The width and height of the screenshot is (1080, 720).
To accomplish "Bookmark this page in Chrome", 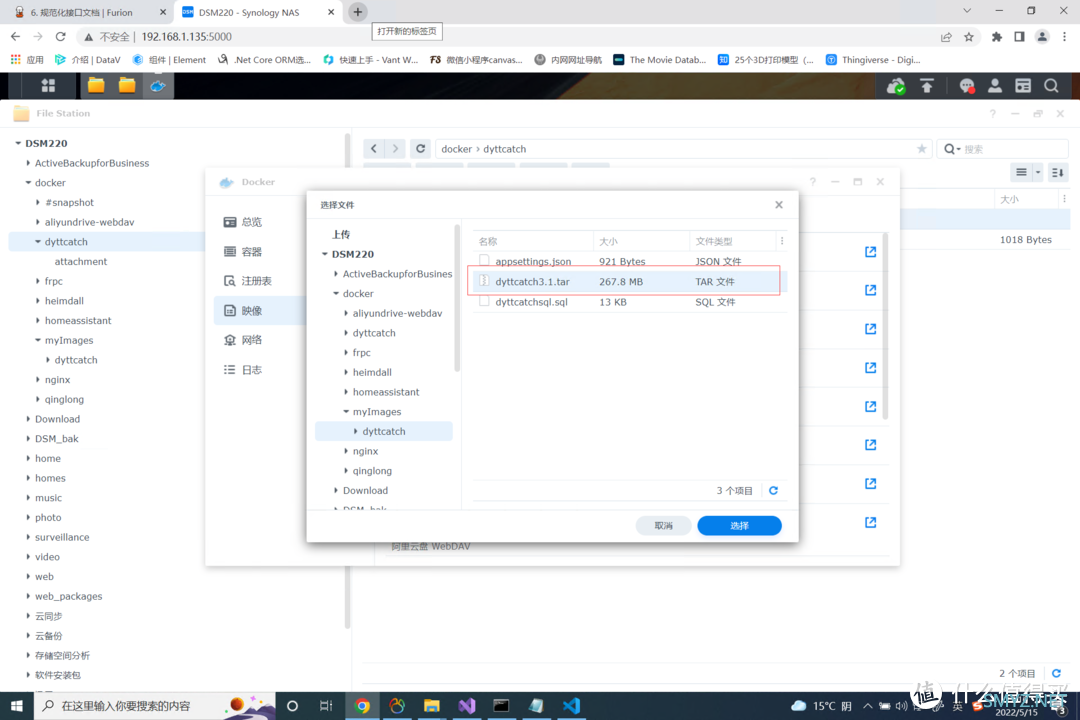I will [x=969, y=37].
